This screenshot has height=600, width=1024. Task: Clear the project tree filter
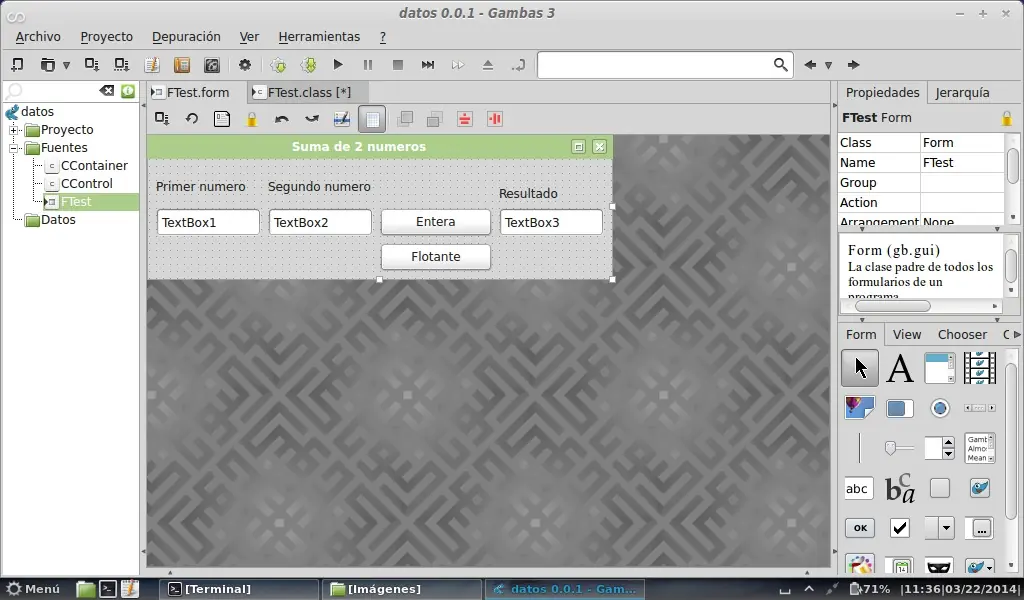[106, 91]
